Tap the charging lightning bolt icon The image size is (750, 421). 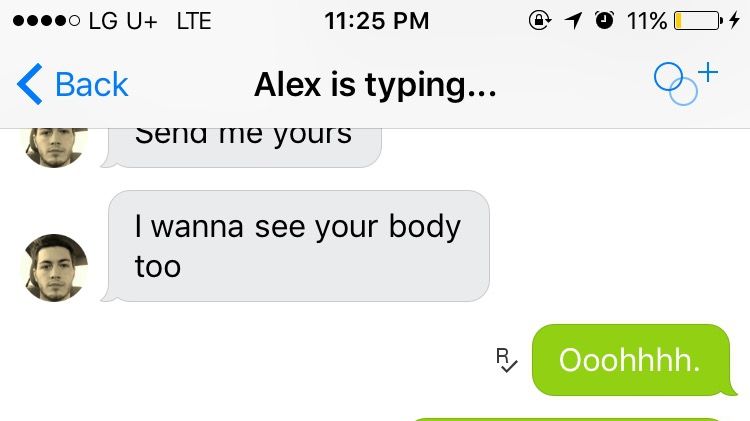pos(735,21)
